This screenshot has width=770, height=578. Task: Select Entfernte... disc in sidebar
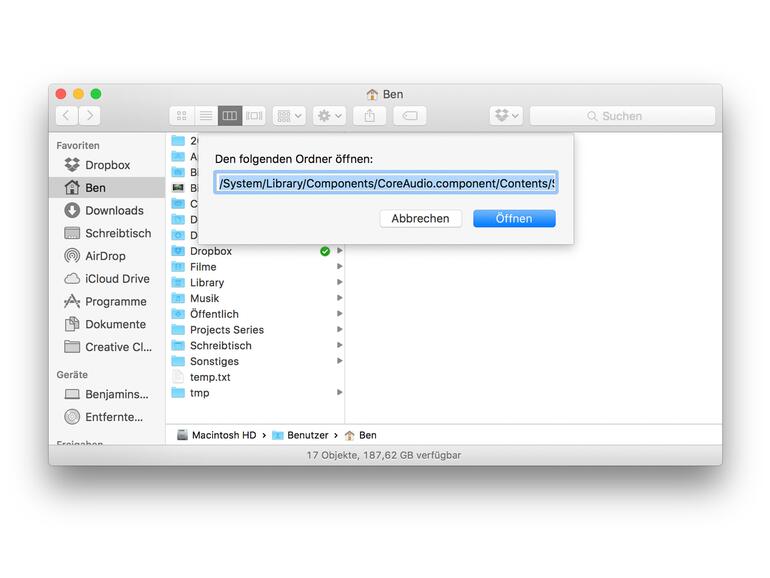coord(107,417)
